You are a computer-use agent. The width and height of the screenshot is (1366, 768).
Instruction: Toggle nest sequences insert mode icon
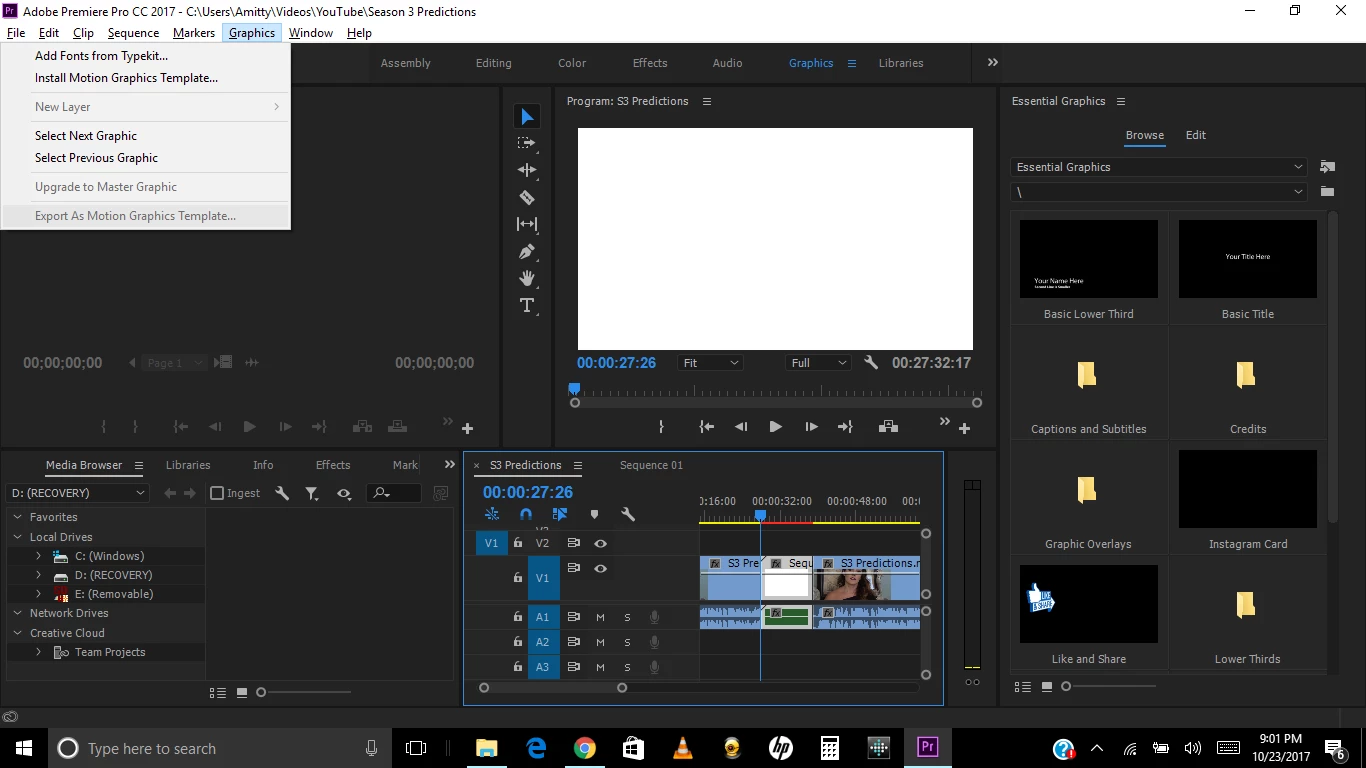[x=492, y=514]
